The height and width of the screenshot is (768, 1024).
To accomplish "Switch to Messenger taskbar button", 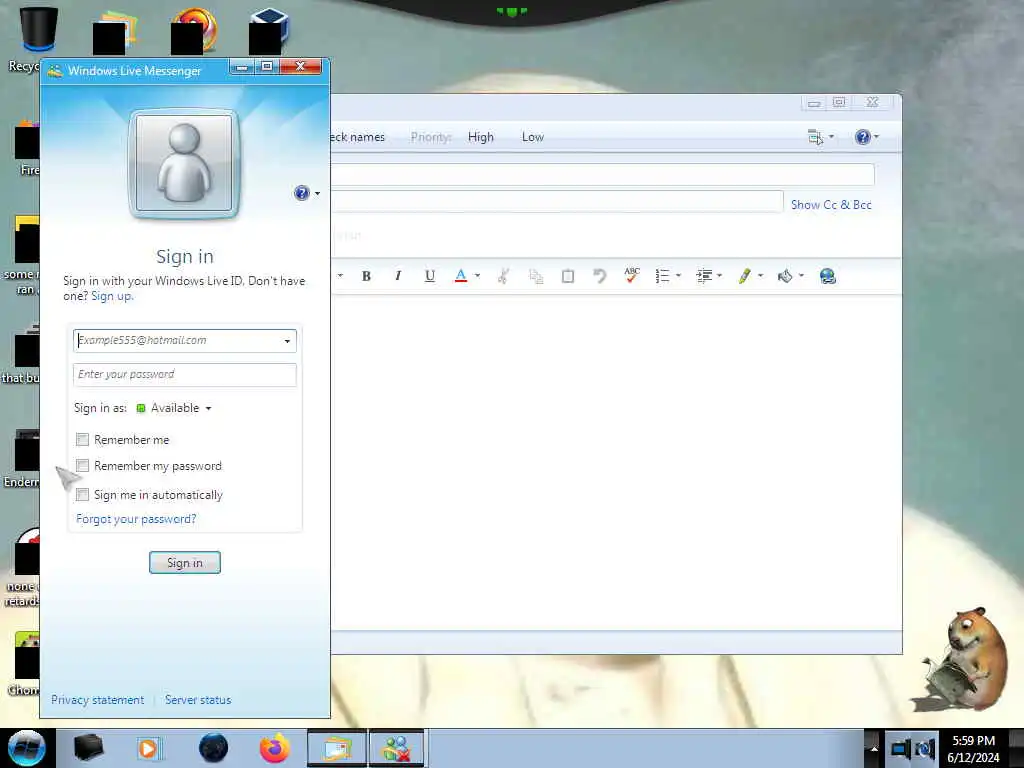I will (x=397, y=748).
